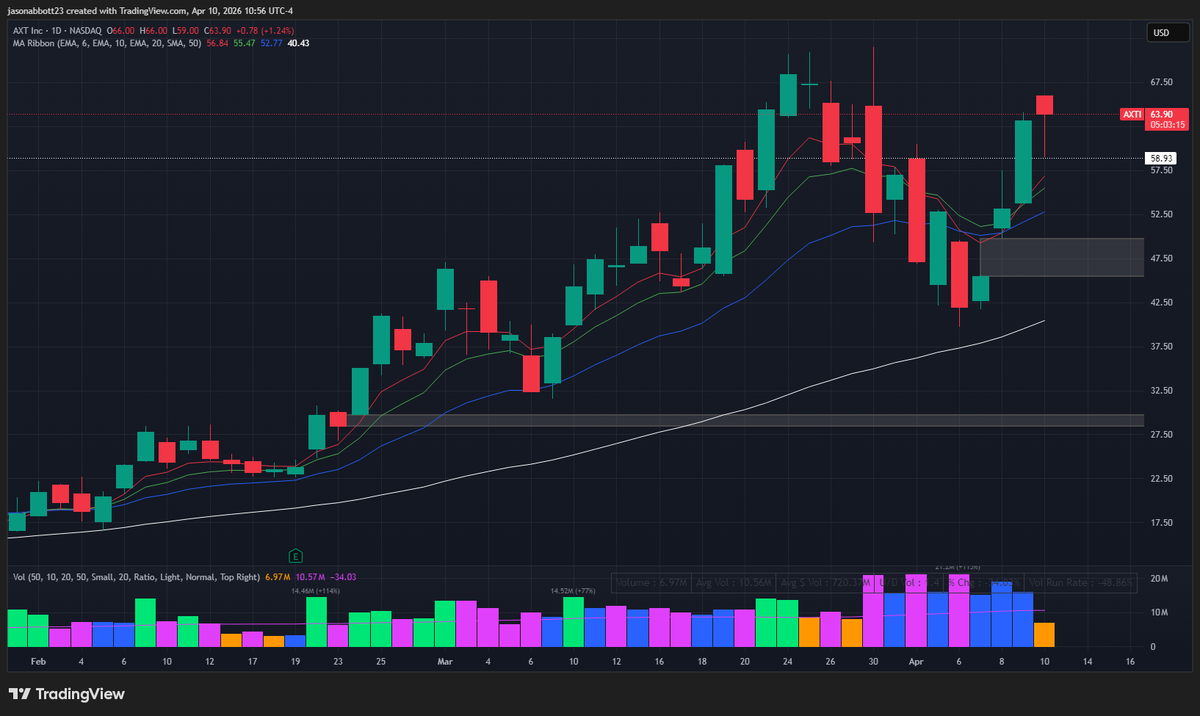Select the long gray rectangle zone near 28
Screen dimensions: 1200x716
pos(744,420)
